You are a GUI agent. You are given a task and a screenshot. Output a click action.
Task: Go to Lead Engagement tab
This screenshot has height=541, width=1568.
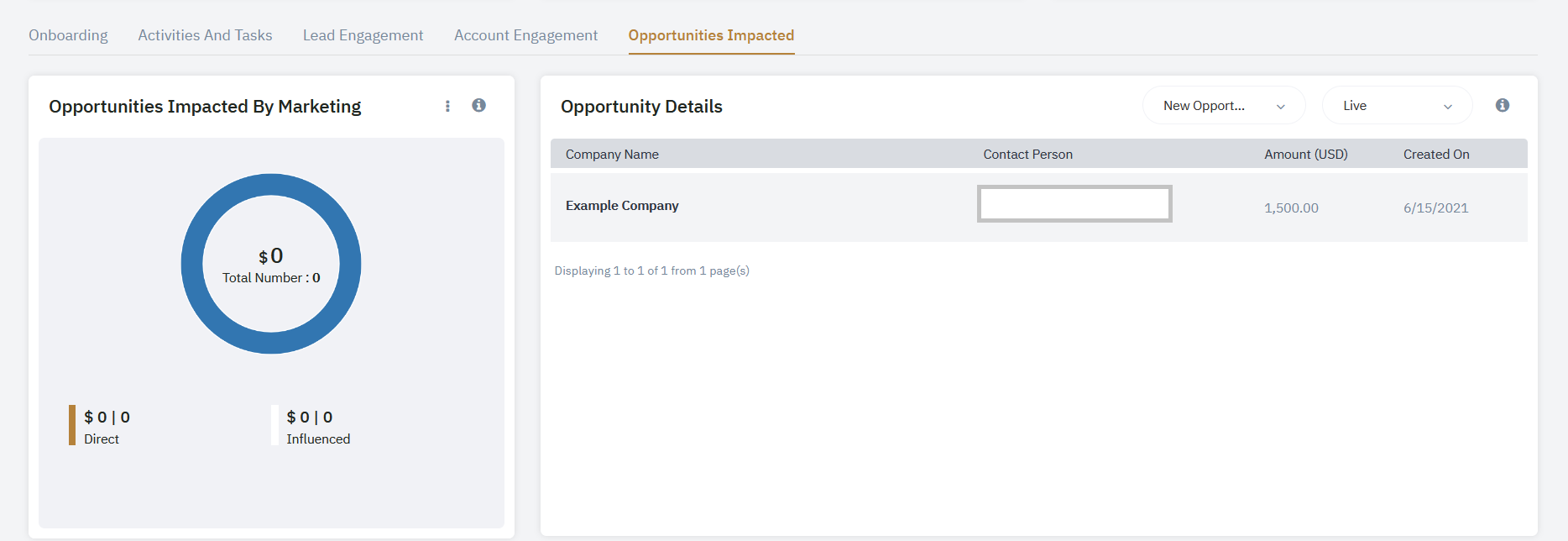click(x=363, y=35)
